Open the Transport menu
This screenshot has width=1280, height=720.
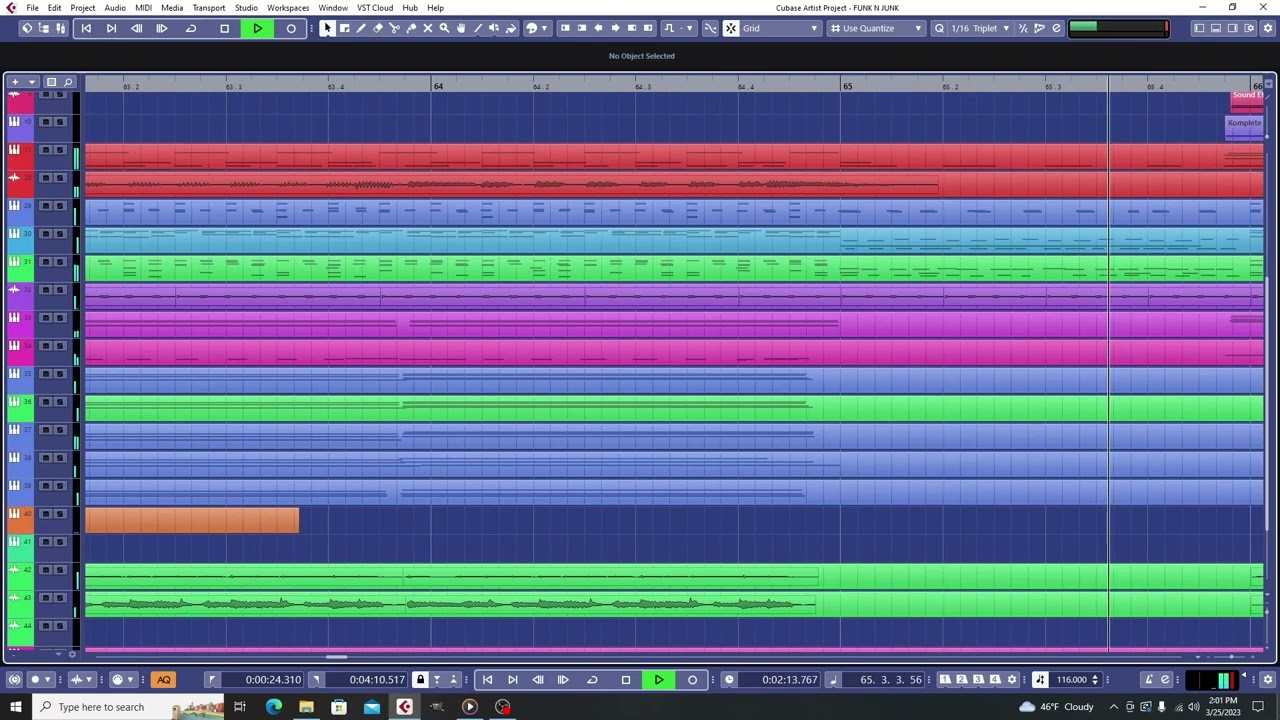point(208,8)
